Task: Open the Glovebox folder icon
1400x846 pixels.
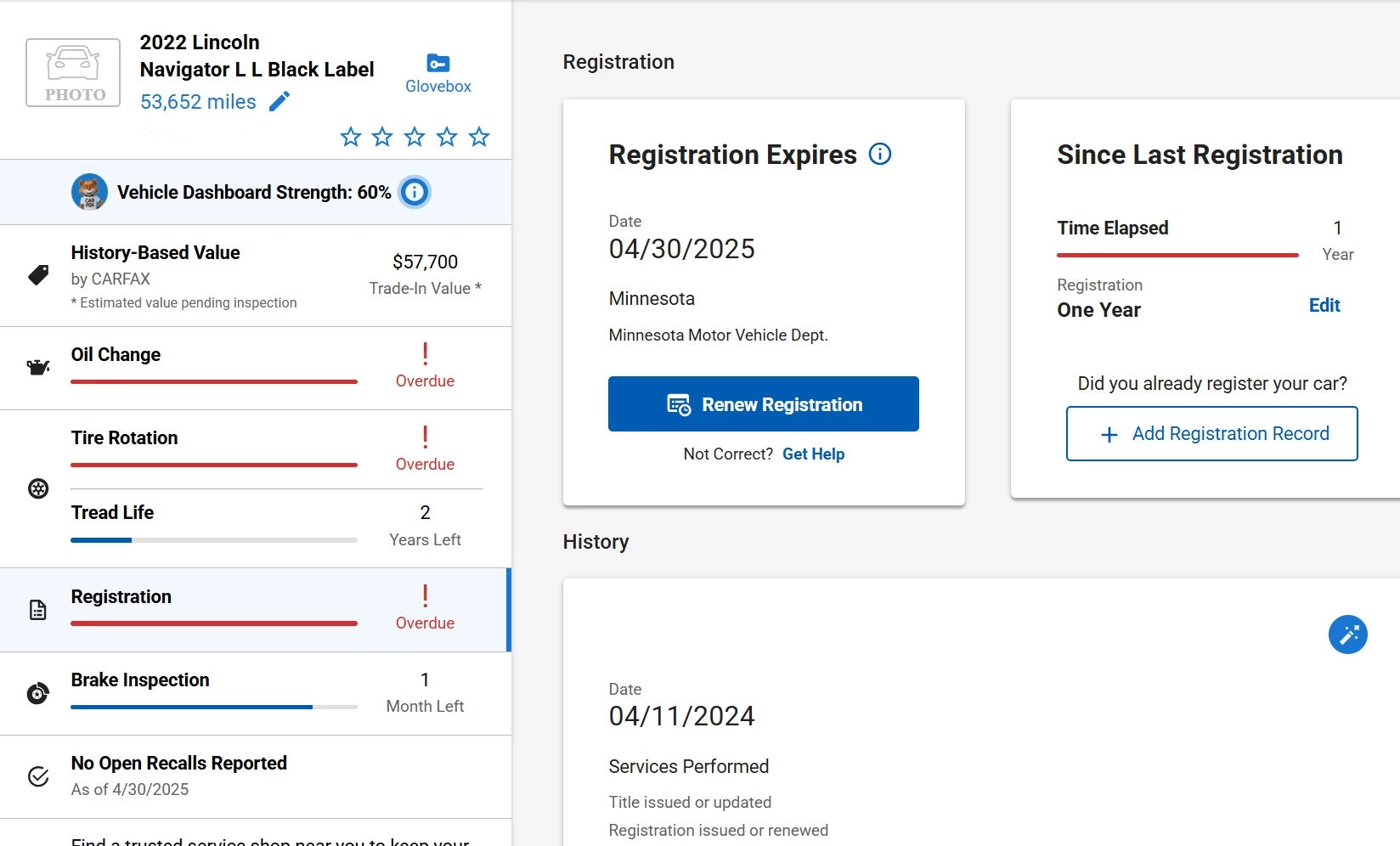Action: click(438, 63)
